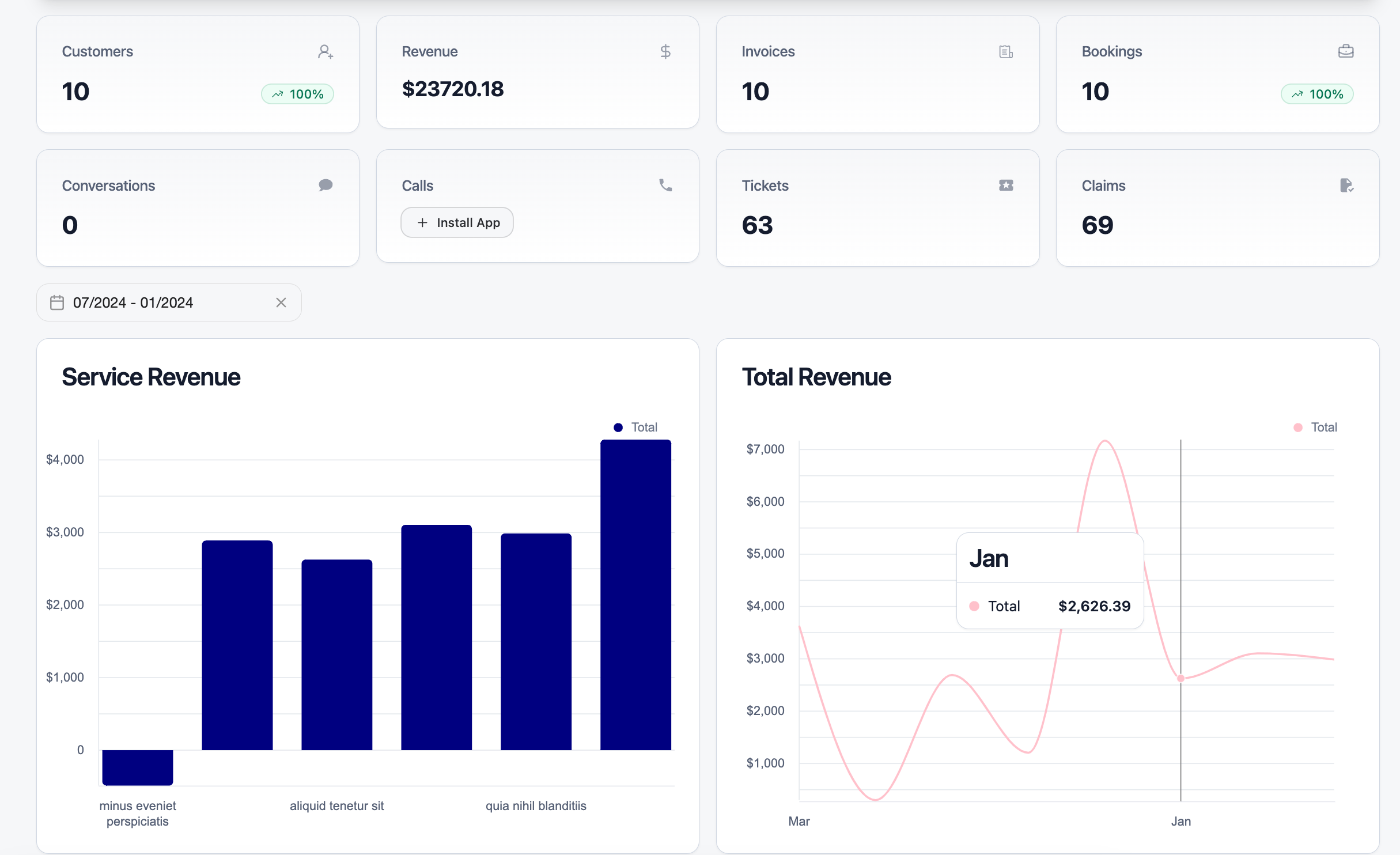Click the Total Revenue heading
Viewport: 1400px width, 855px height.
[x=816, y=377]
